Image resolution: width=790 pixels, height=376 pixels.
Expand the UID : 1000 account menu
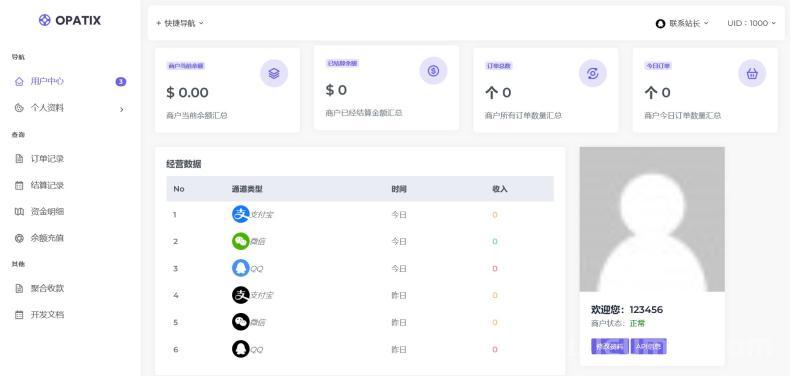(751, 23)
